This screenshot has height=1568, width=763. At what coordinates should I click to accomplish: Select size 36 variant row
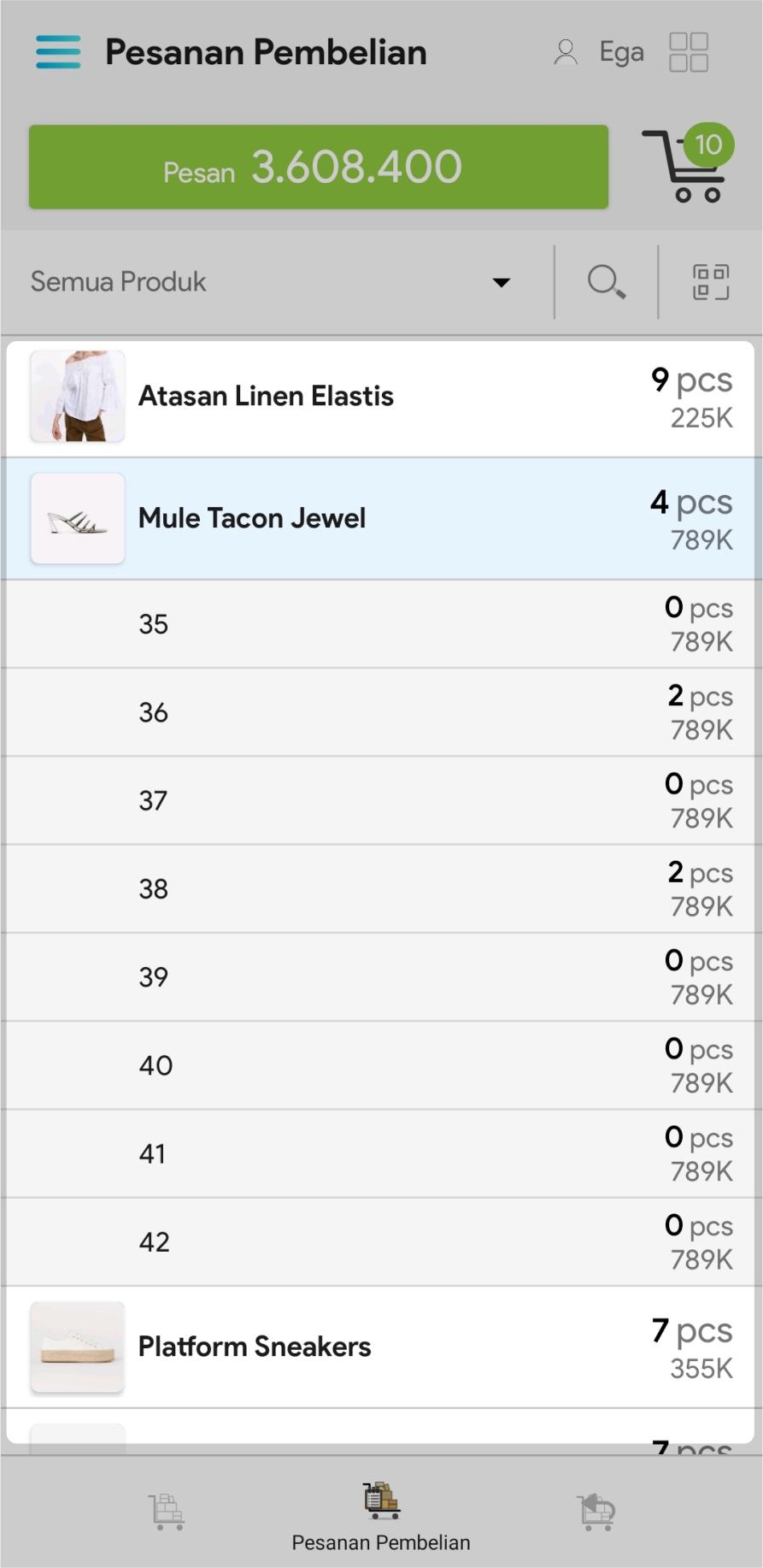tap(380, 712)
